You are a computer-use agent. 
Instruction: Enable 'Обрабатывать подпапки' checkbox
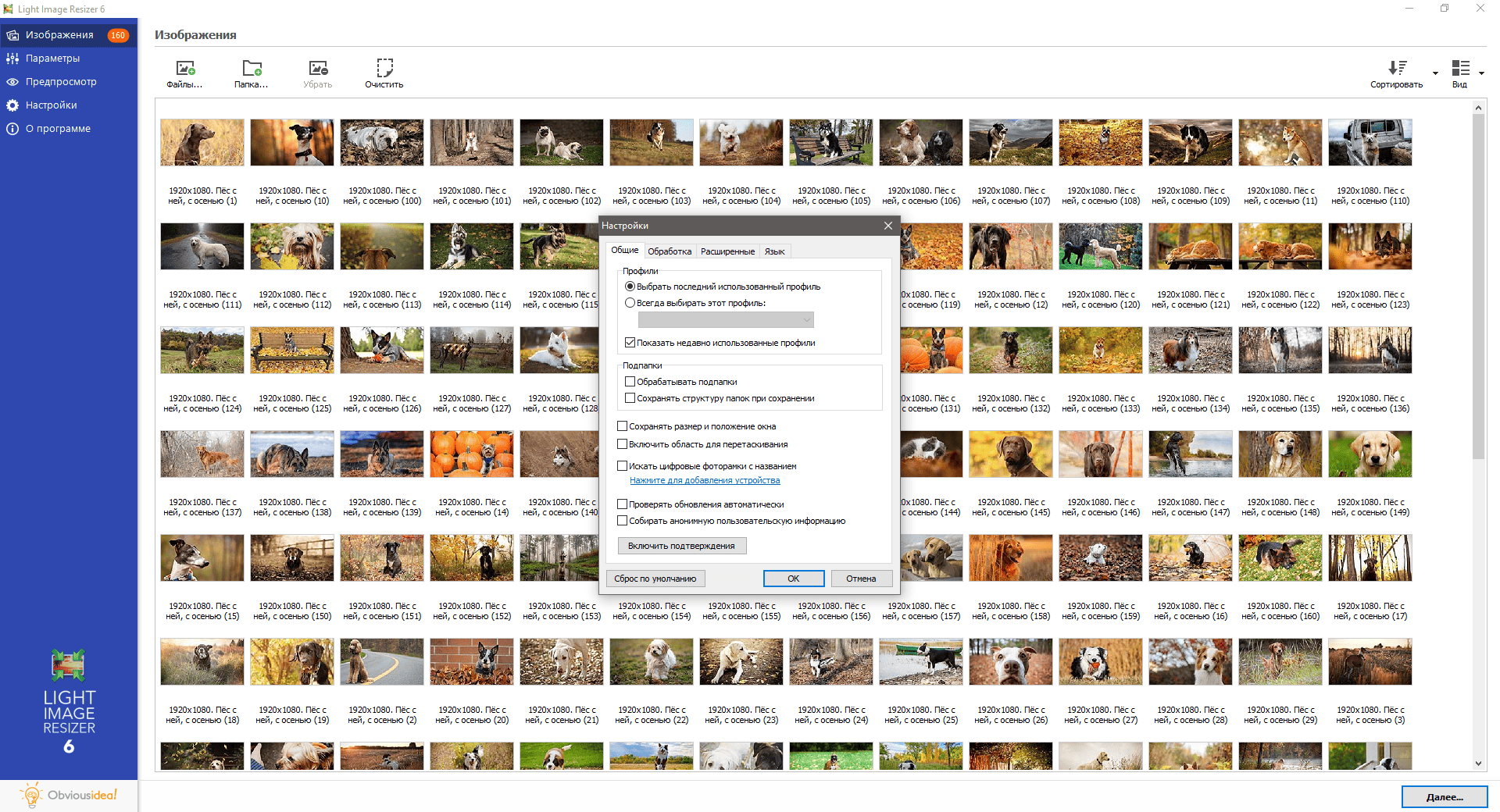(630, 382)
